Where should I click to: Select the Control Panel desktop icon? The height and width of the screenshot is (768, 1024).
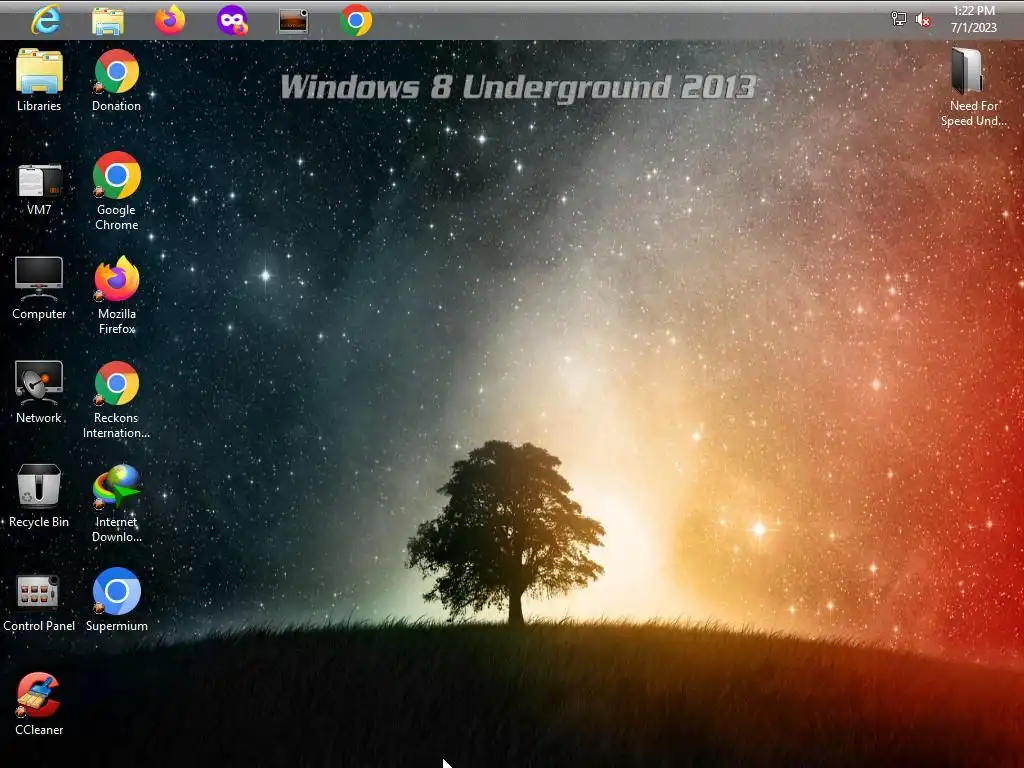[x=39, y=603]
